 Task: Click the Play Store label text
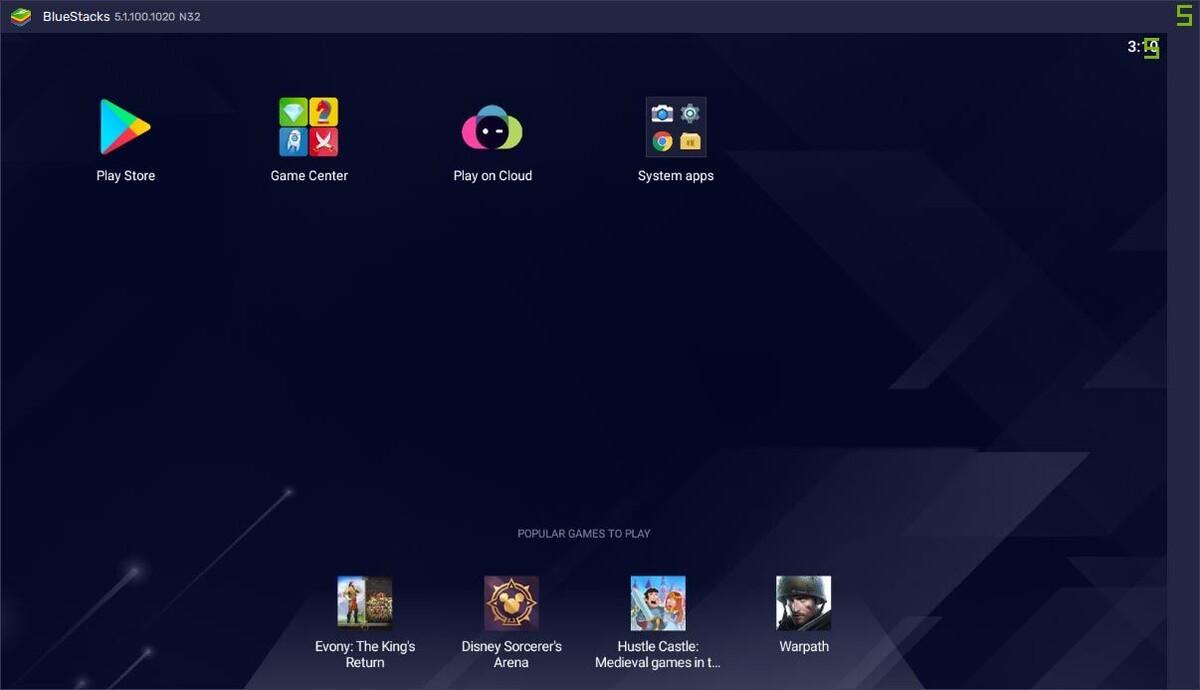pos(126,176)
